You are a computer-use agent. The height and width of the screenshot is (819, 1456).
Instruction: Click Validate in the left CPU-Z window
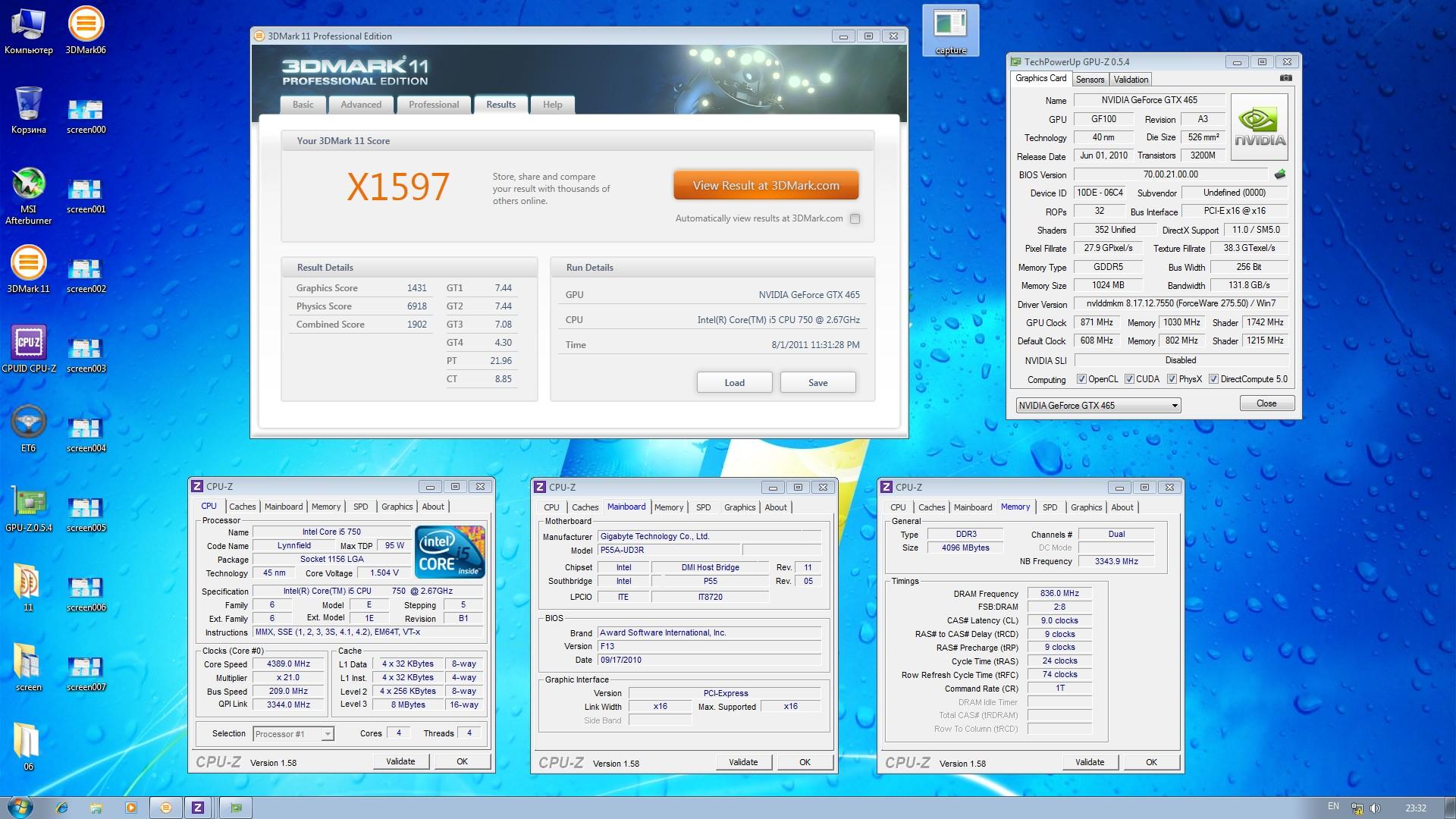click(x=400, y=761)
